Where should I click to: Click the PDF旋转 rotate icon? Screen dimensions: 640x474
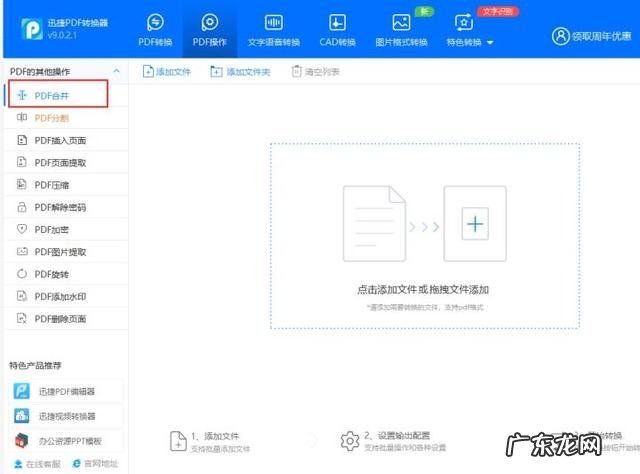[22, 274]
